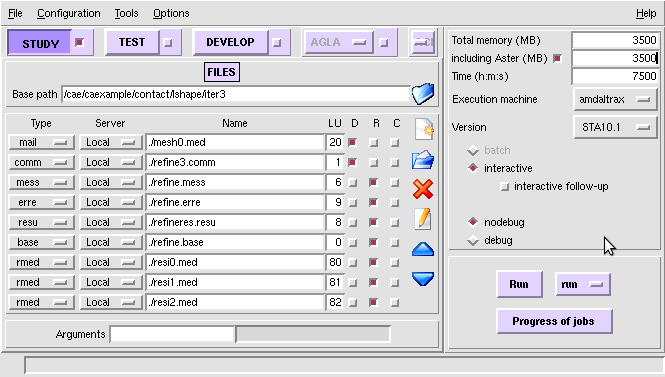665x377 pixels.
Task: Switch to the DEVELOP tab
Action: tap(230, 42)
